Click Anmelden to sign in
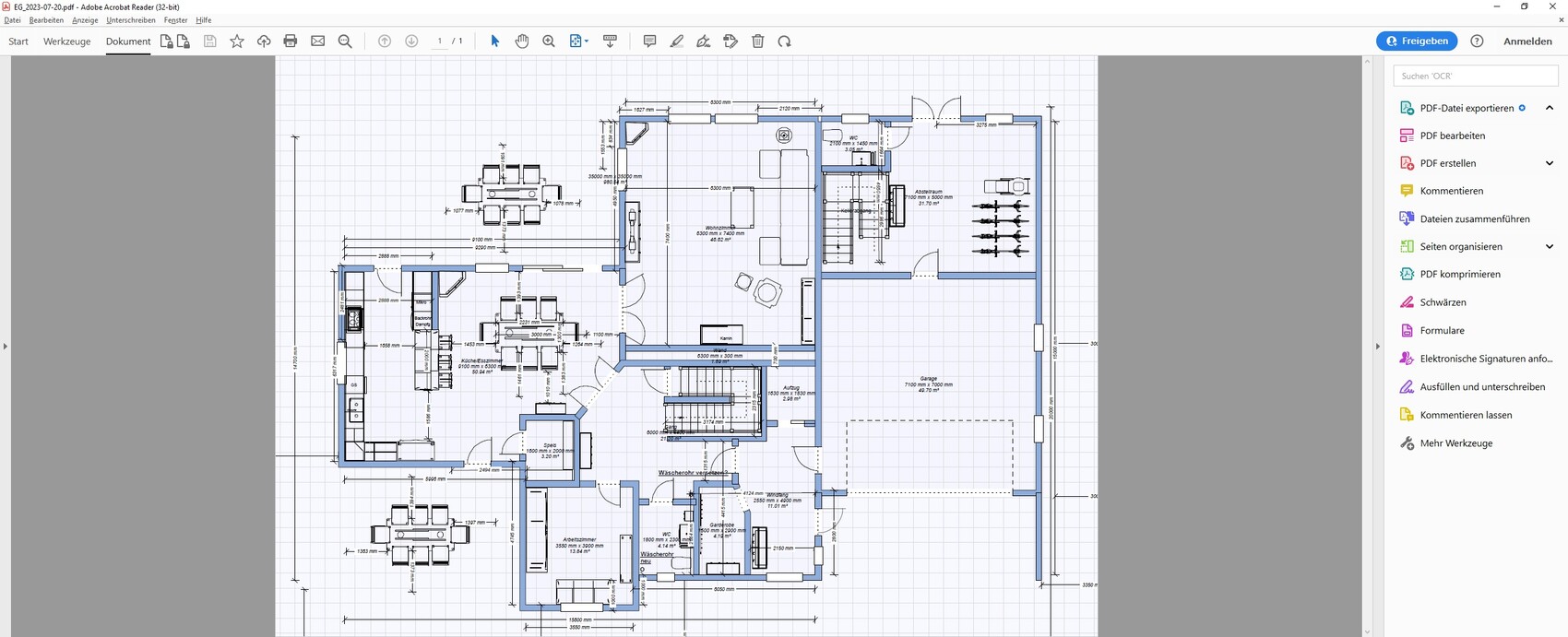This screenshot has height=637, width=1568. click(1527, 41)
